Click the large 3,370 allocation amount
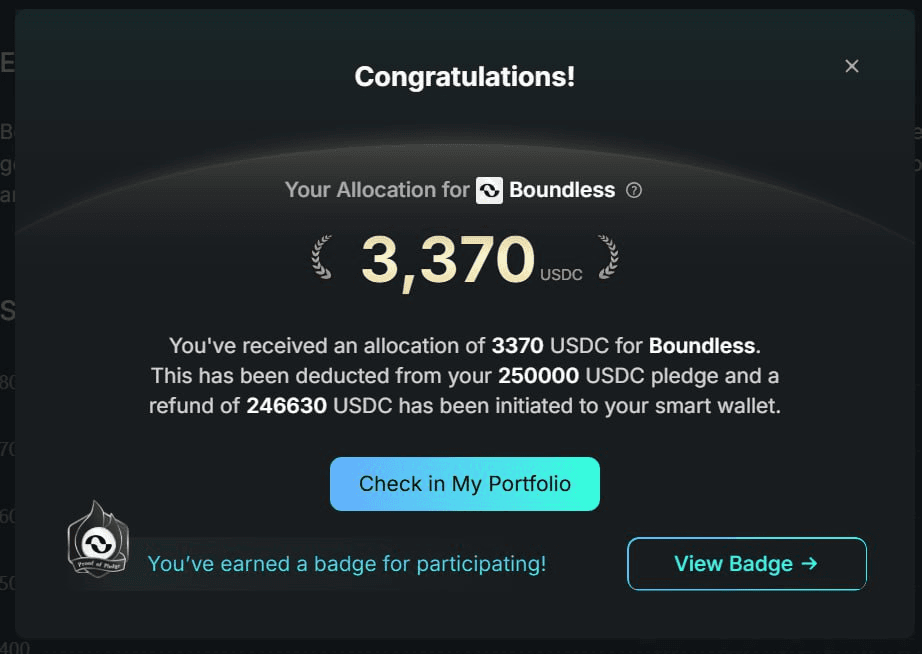 (447, 259)
